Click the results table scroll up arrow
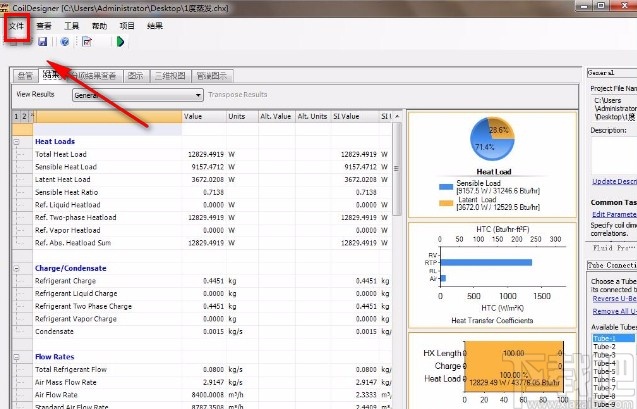 tap(397, 117)
